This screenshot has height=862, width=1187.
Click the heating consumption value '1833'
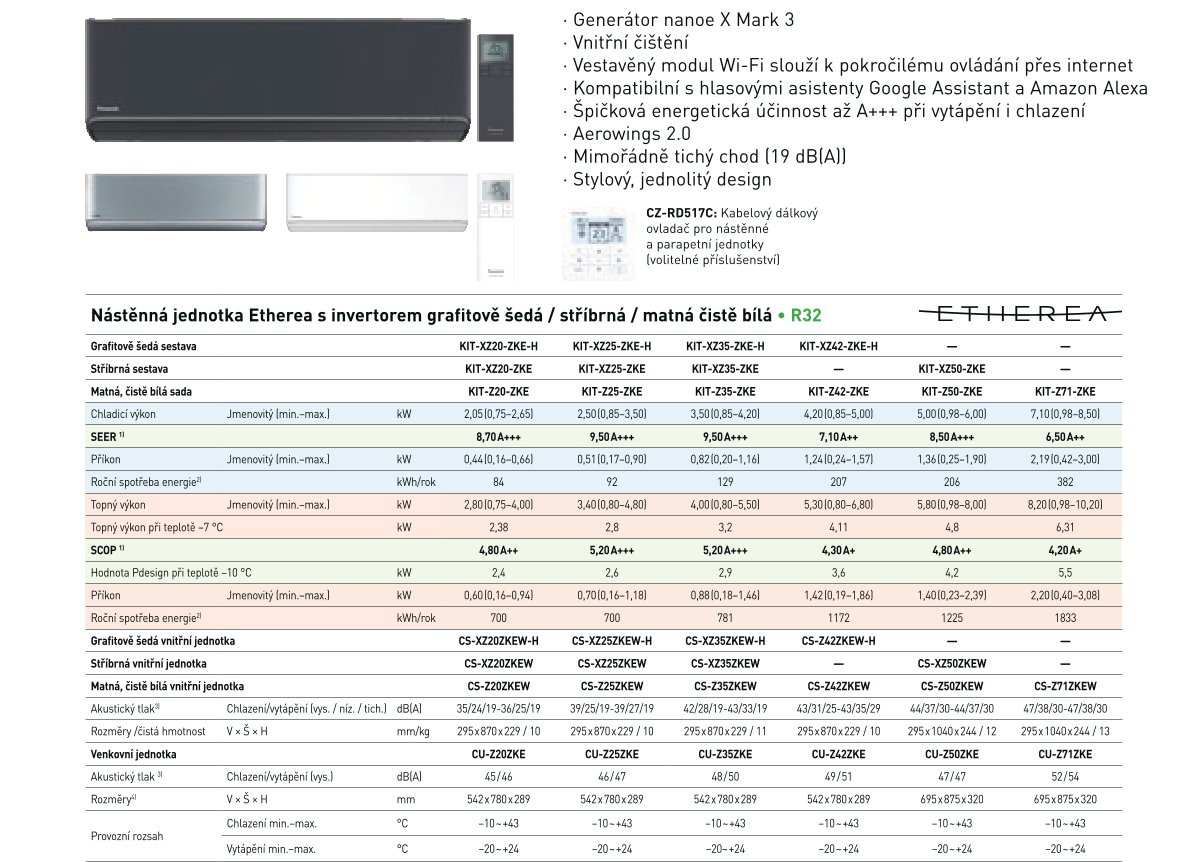pyautogui.click(x=1065, y=618)
